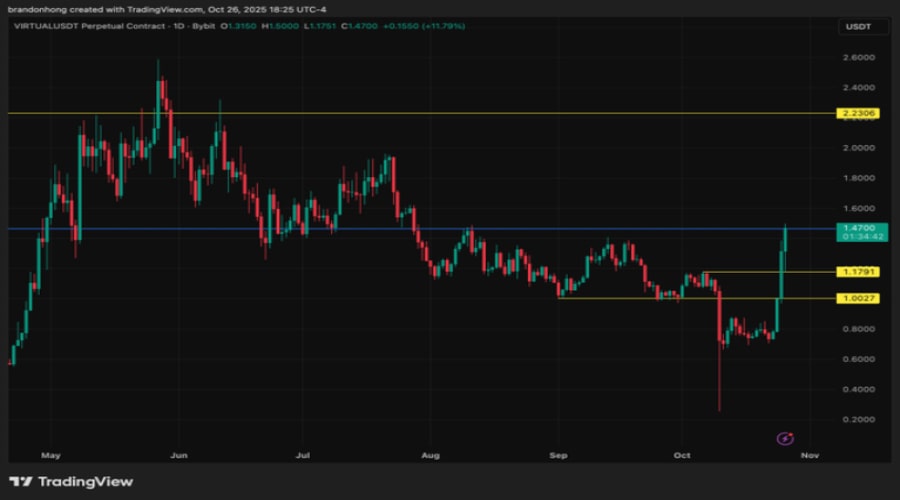Click the Jun label on time axis
This screenshot has width=900, height=500.
[x=178, y=455]
